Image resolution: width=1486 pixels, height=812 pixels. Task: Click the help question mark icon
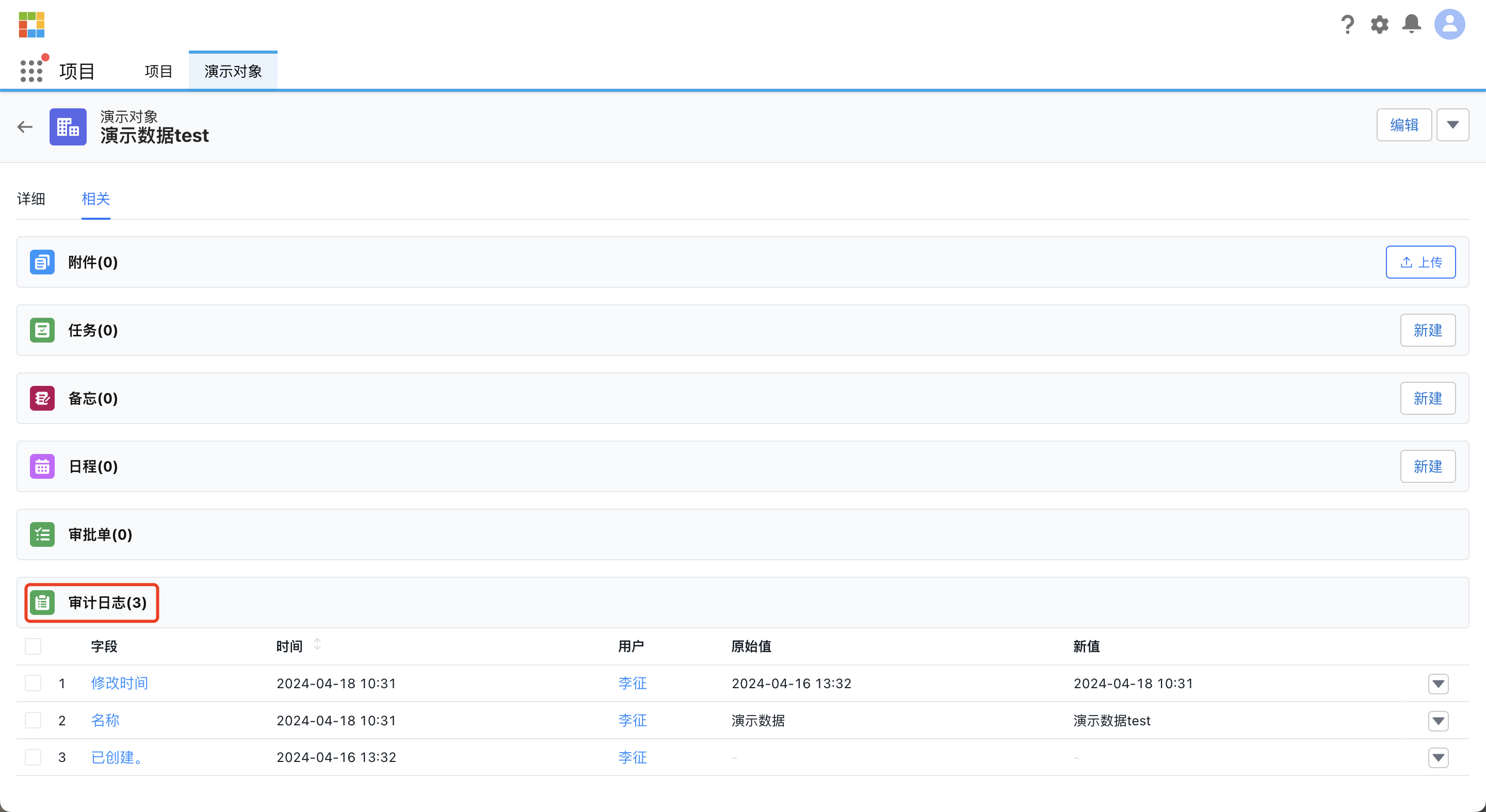tap(1347, 24)
